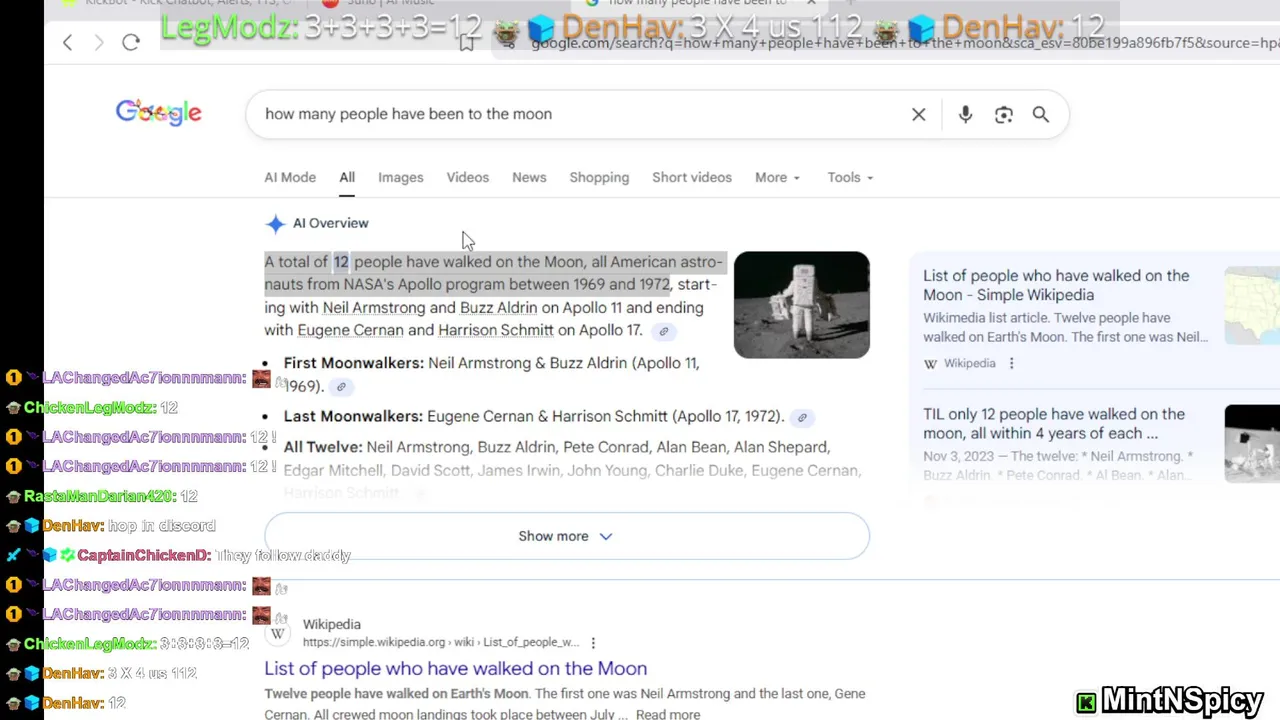This screenshot has width=1280, height=720.
Task: Click the 'All Twelve:' bold text
Action: [x=323, y=447]
